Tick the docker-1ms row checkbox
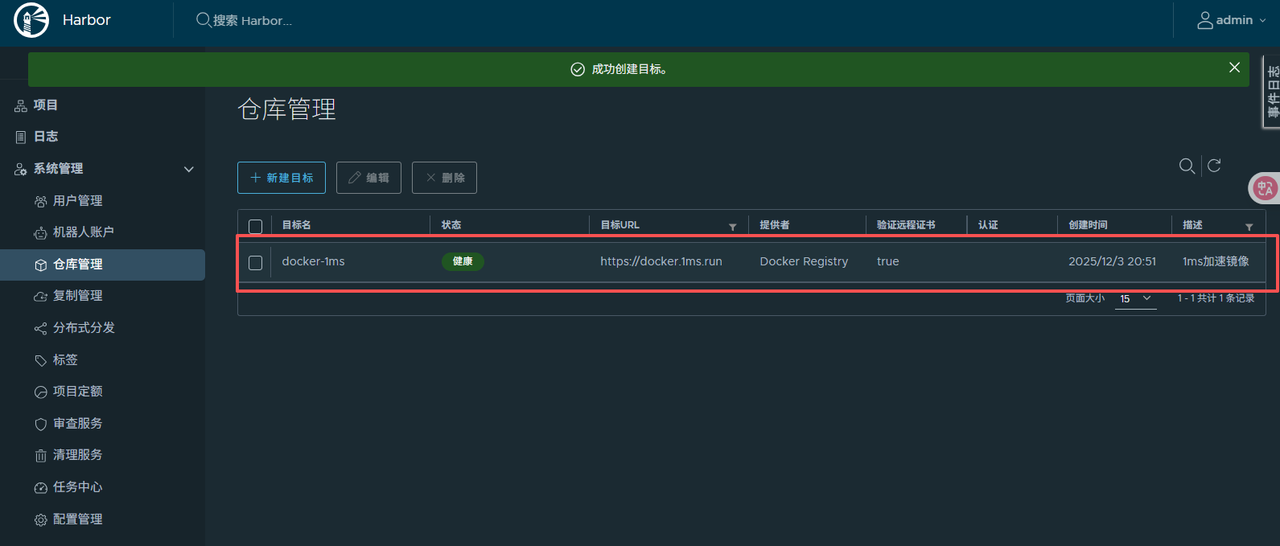This screenshot has width=1280, height=546. pos(255,262)
